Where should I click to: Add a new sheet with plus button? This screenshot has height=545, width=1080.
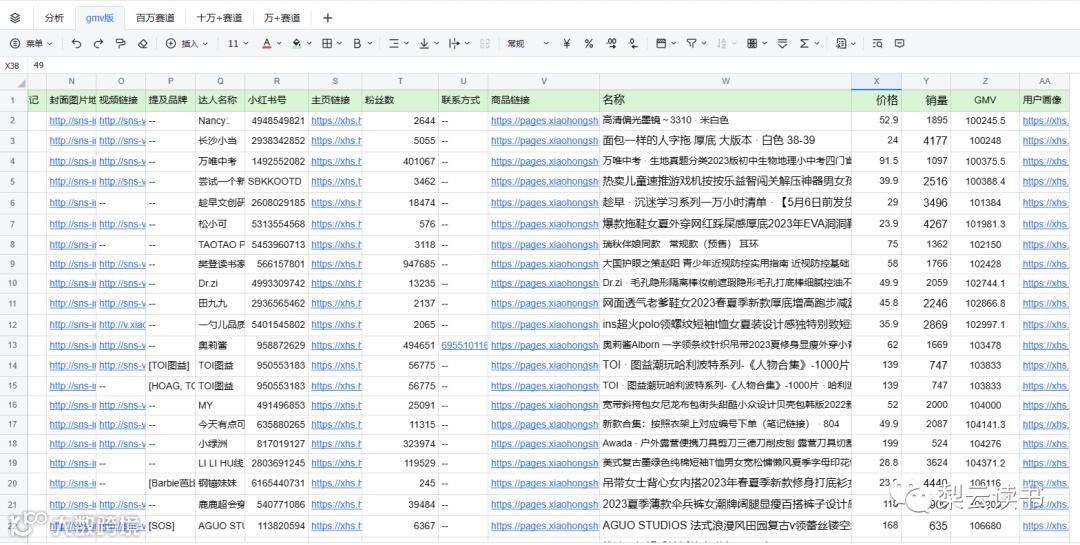click(328, 18)
